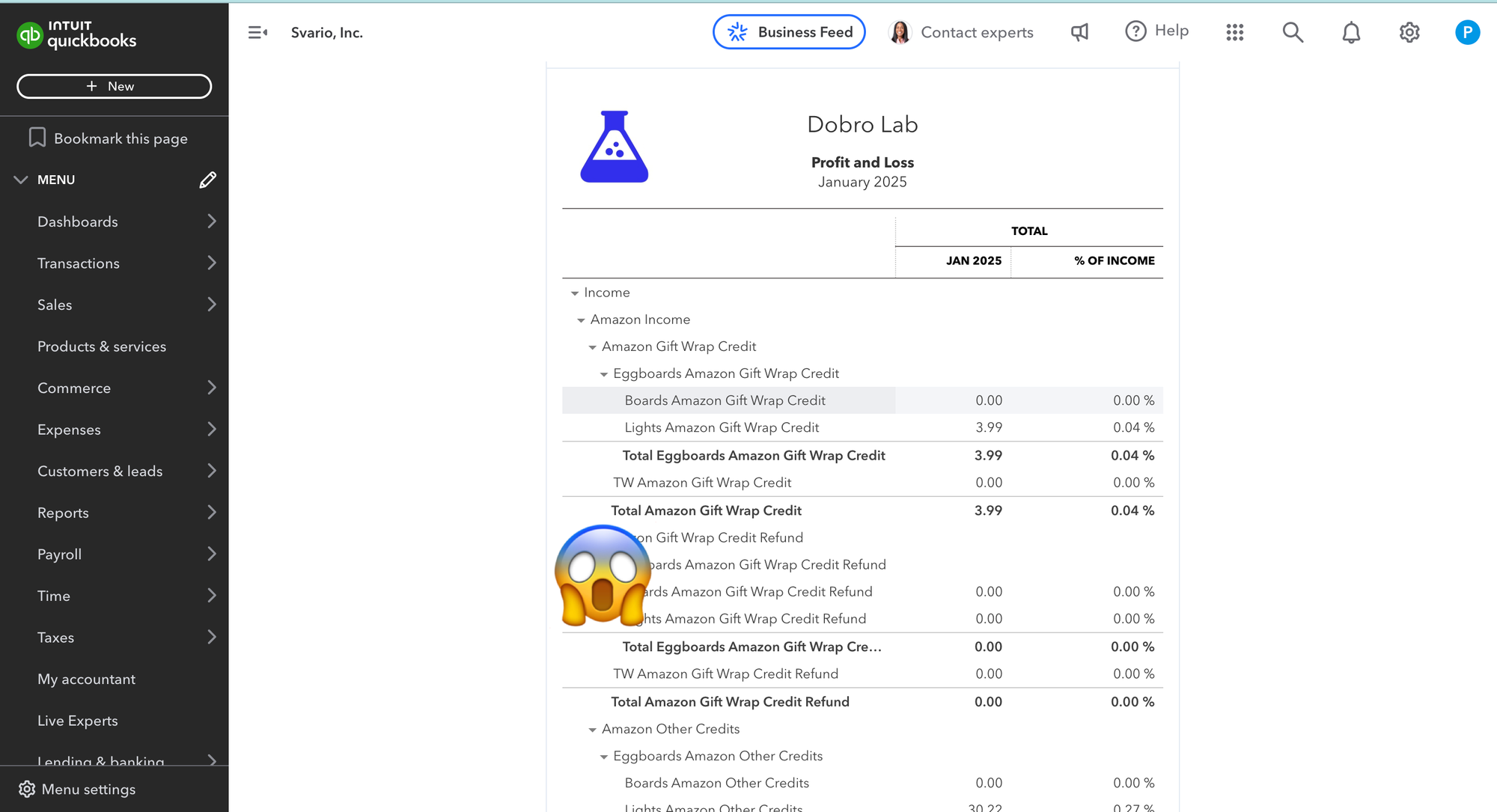The height and width of the screenshot is (812, 1497).
Task: Collapse the Amazon Income triangle
Action: 581,320
